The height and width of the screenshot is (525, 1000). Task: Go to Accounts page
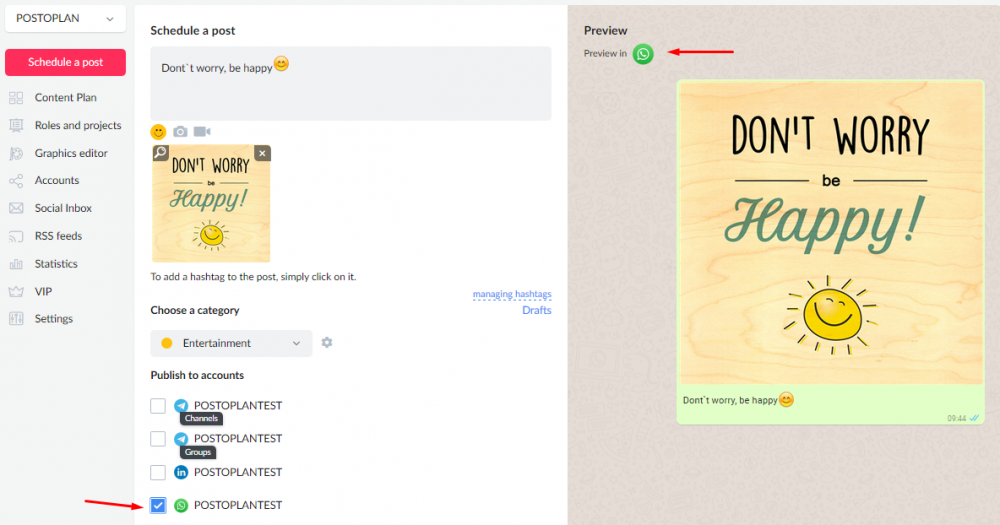[57, 181]
